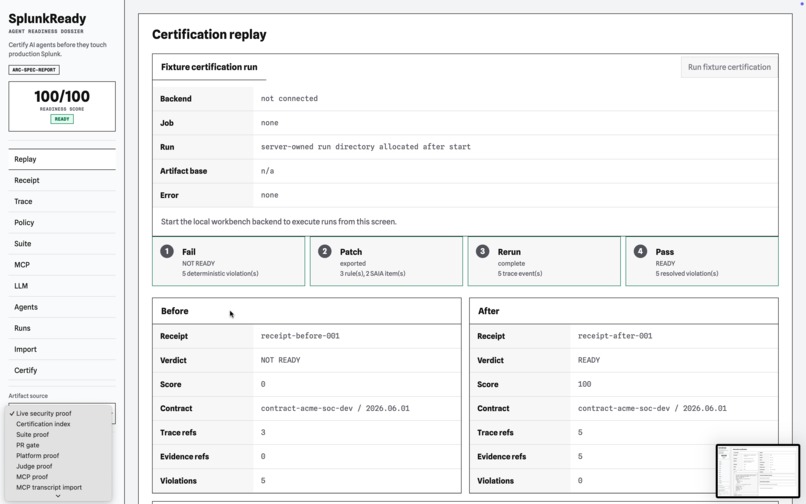
Task: Click the step 3 Rerun card
Action: click(544, 261)
